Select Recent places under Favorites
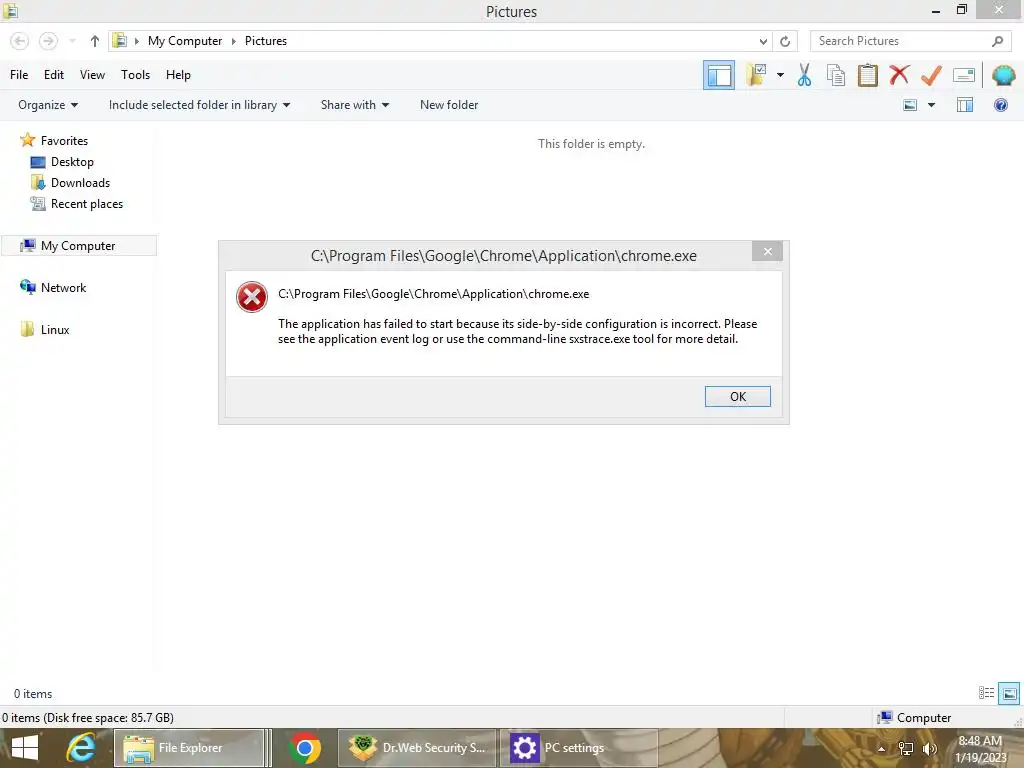Viewport: 1024px width, 768px height. point(86,204)
